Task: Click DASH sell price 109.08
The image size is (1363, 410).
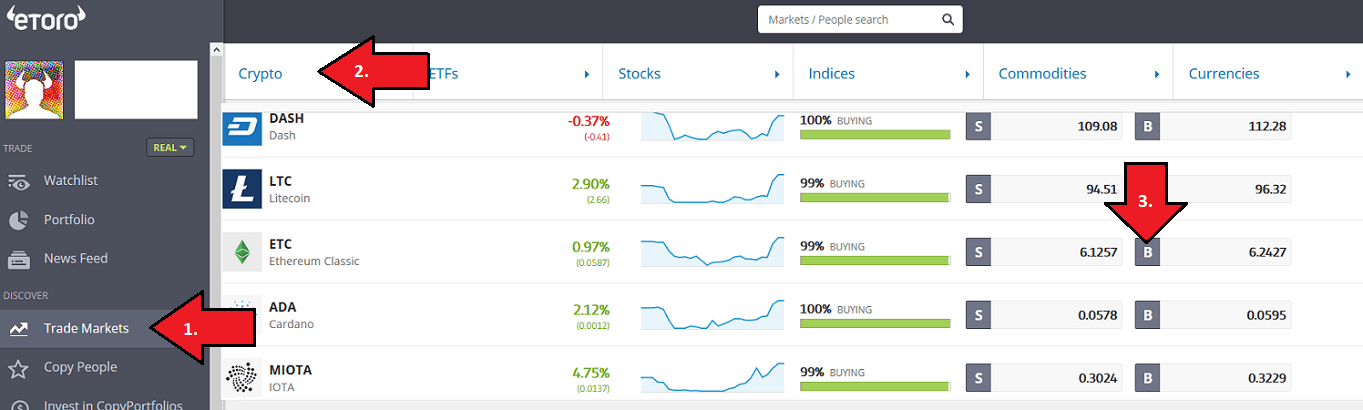Action: tap(1099, 126)
